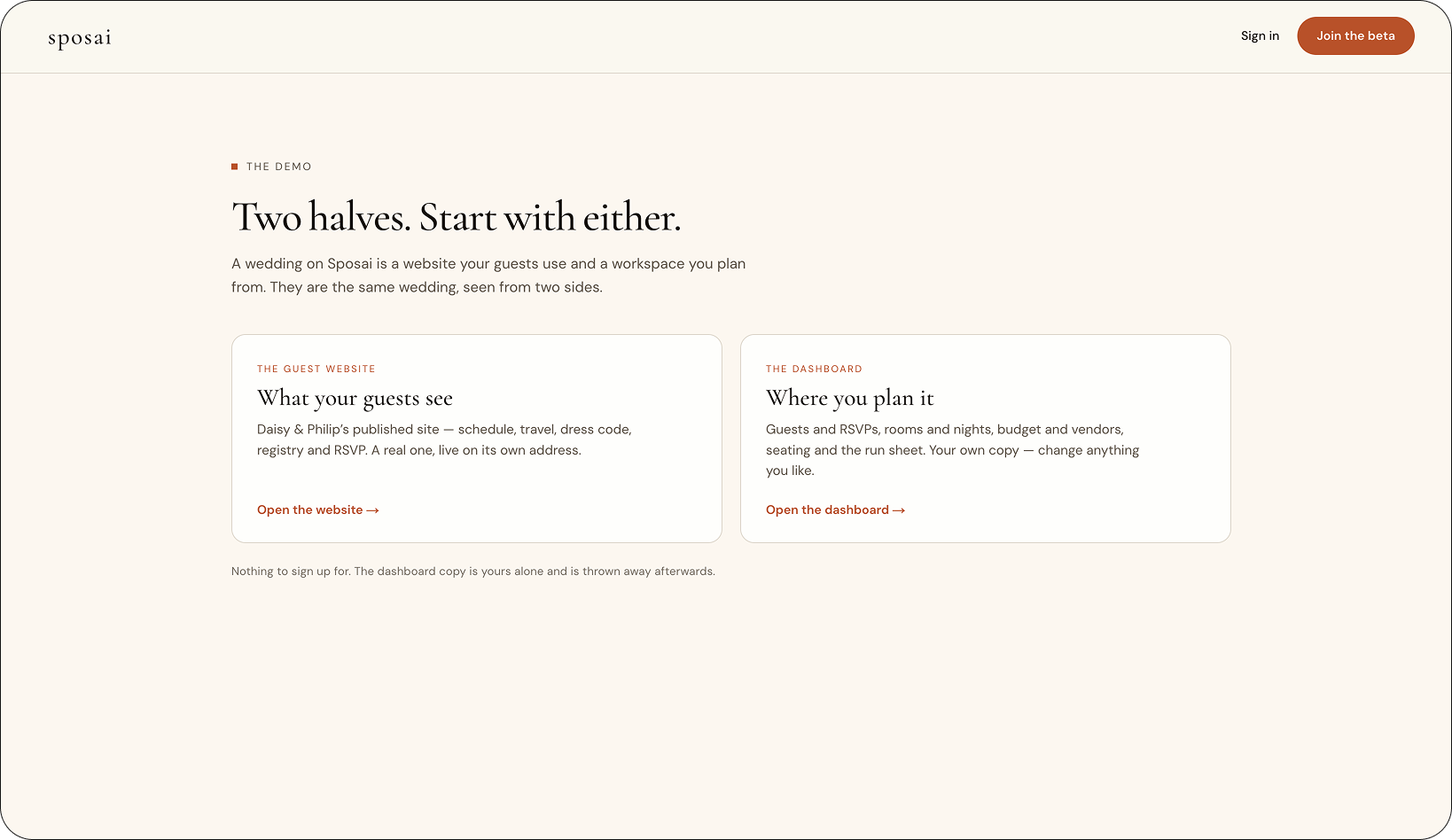Open the Sign in link
This screenshot has height=840, width=1452.
click(x=1260, y=36)
